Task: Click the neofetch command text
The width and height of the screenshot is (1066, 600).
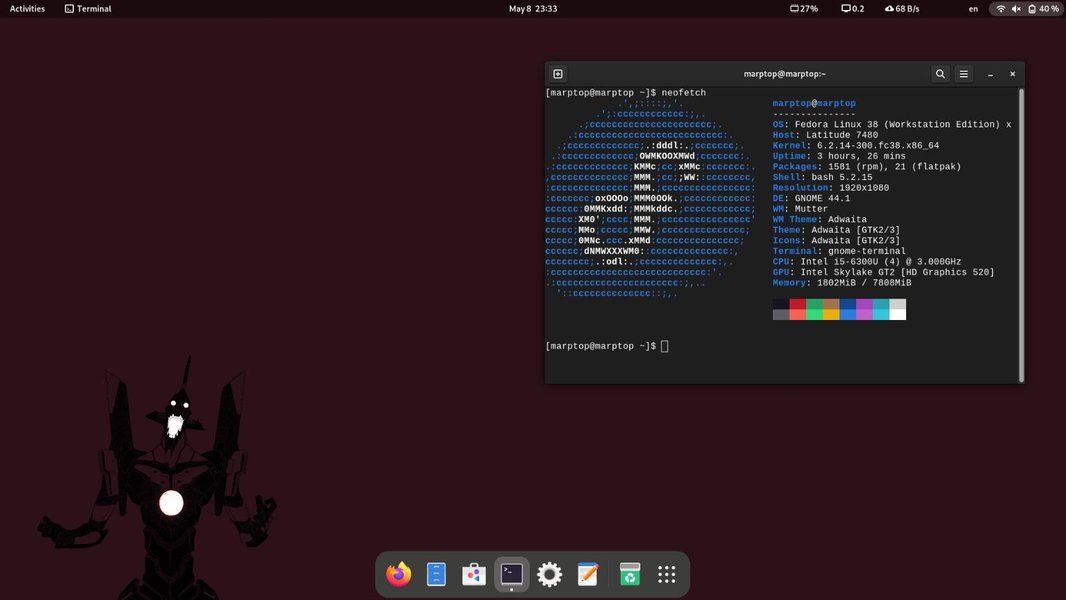Action: (683, 92)
